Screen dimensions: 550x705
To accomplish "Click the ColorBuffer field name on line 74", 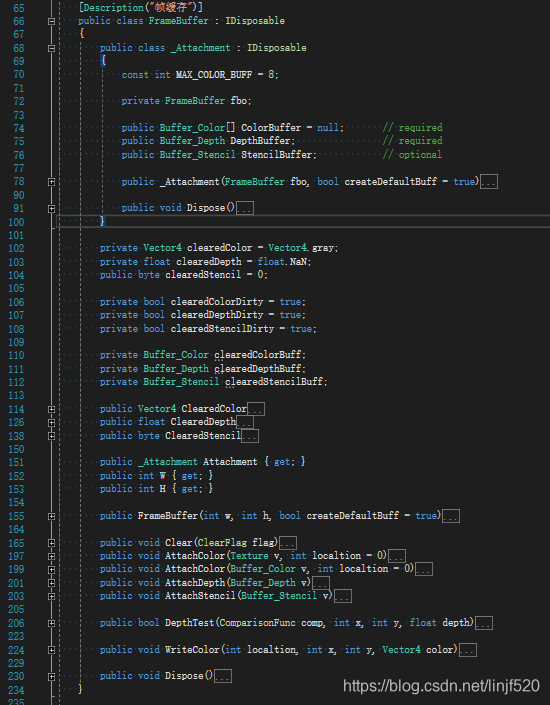I will pyautogui.click(x=271, y=128).
